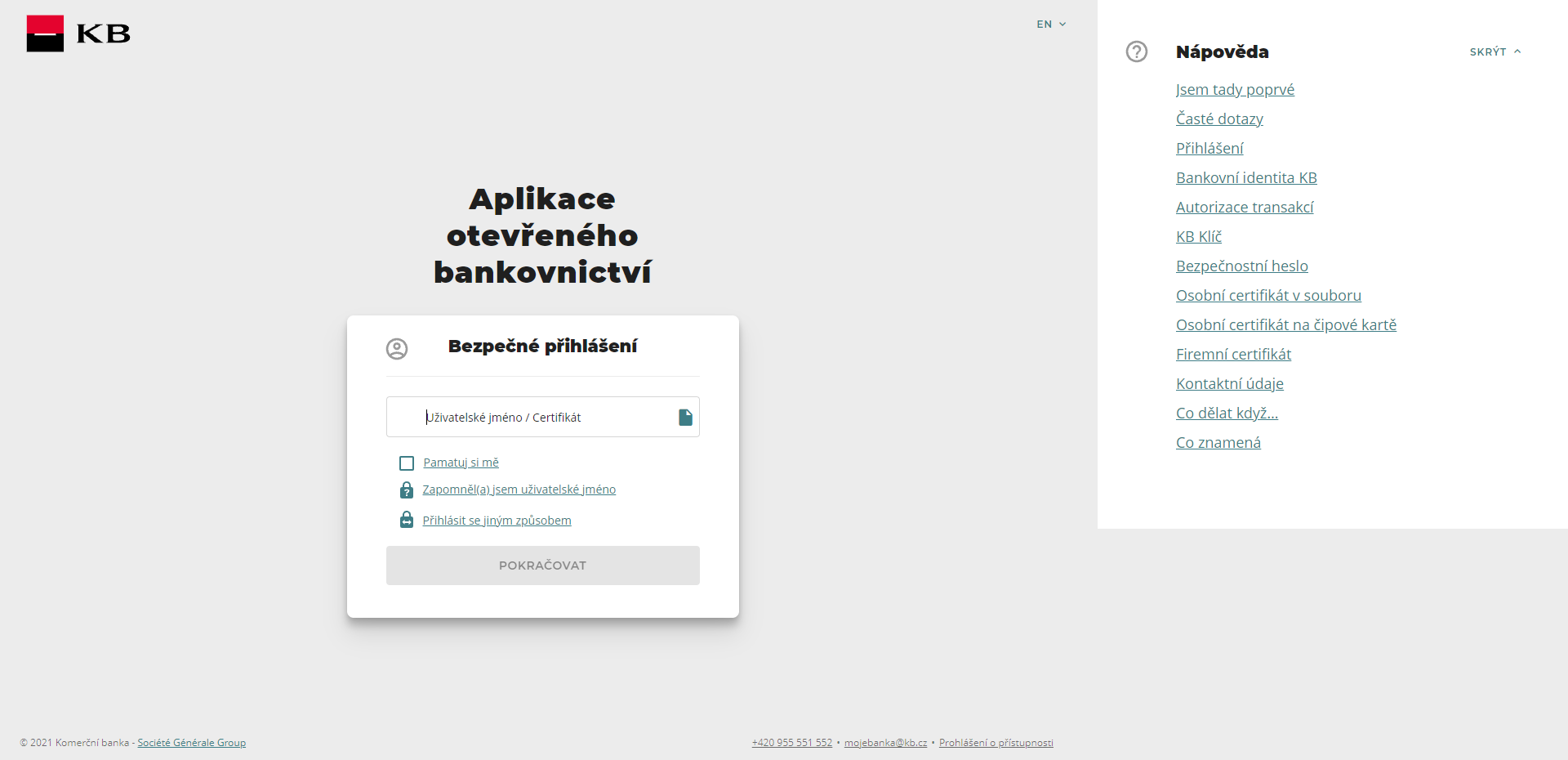The width and height of the screenshot is (1568, 760).
Task: Click the help question mark icon
Action: (x=1137, y=51)
